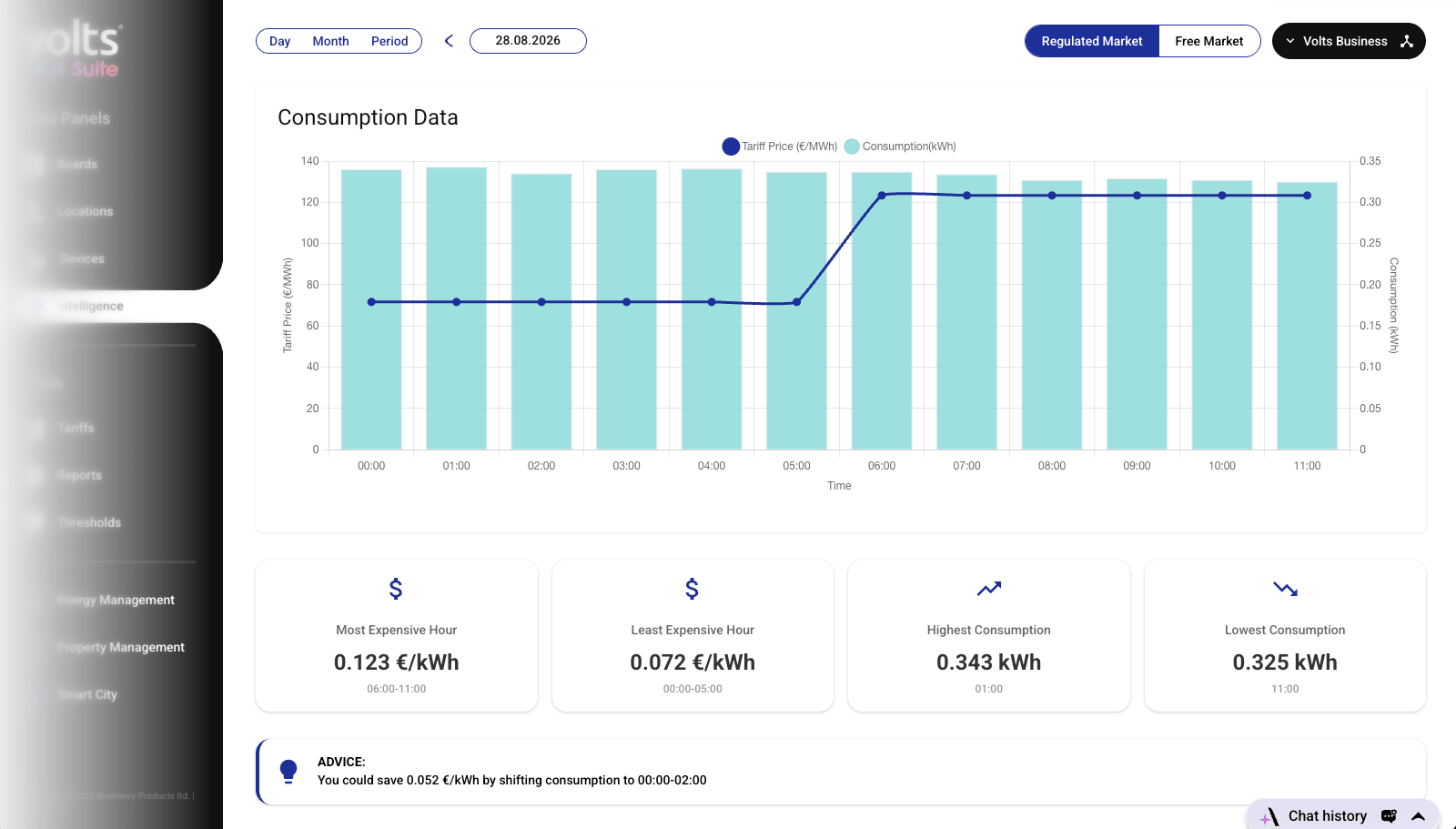Click the Tariff Price (€/MWh) axis title
This screenshot has width=1456, height=829.
tap(288, 305)
